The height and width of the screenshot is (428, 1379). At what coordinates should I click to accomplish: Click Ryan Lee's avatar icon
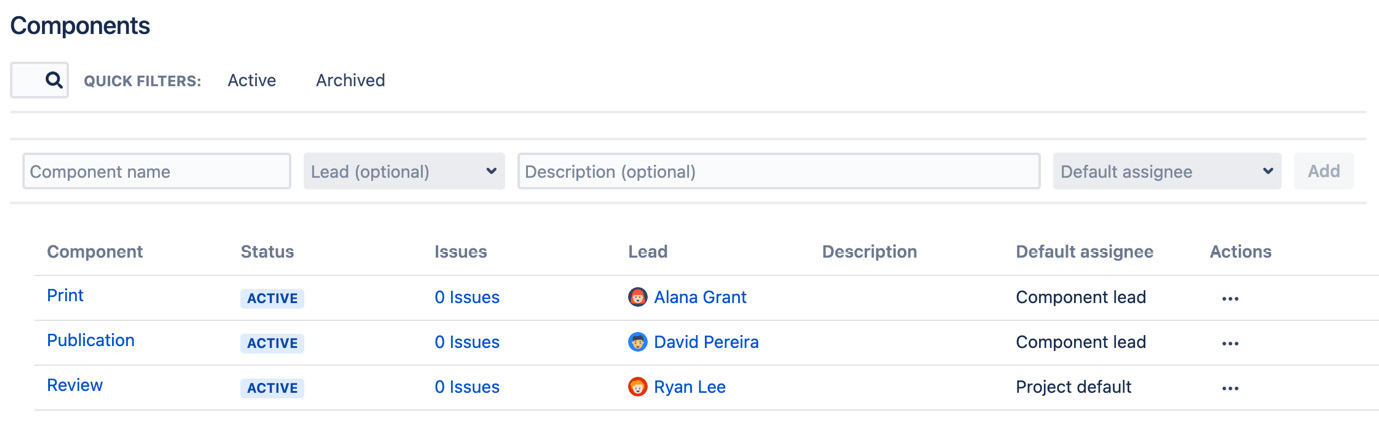click(x=638, y=387)
